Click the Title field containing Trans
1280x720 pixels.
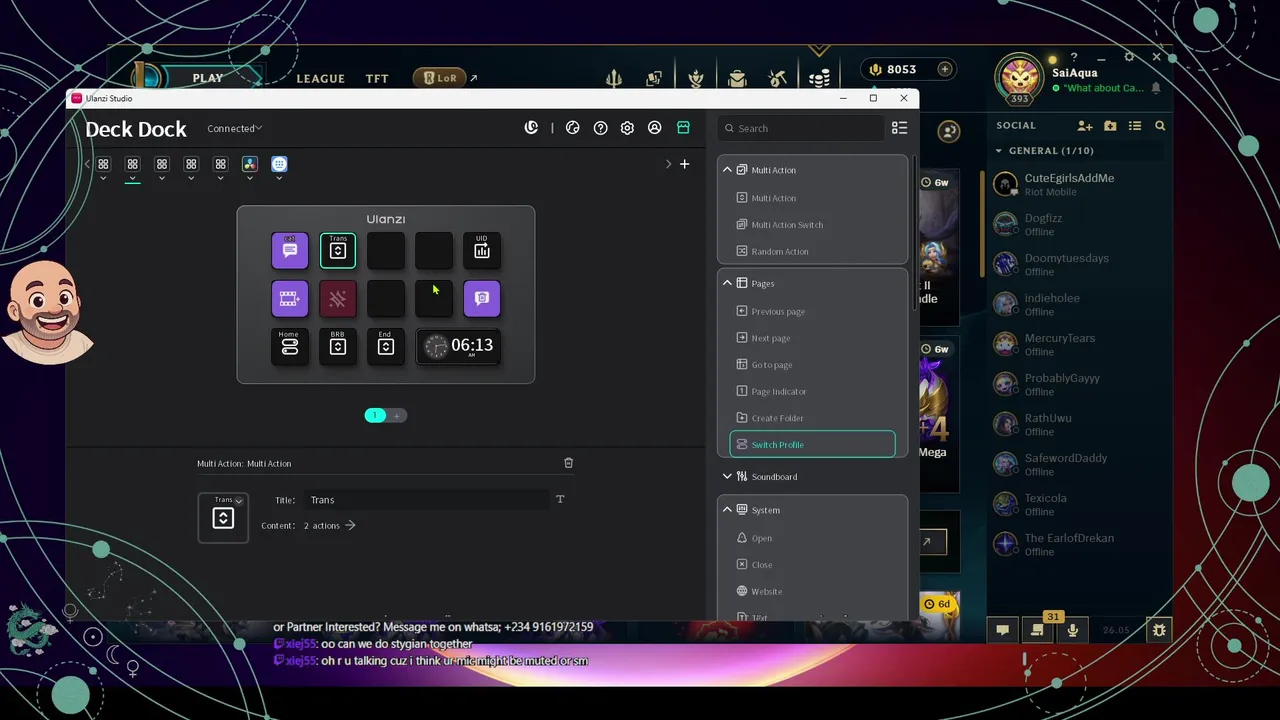coord(428,500)
